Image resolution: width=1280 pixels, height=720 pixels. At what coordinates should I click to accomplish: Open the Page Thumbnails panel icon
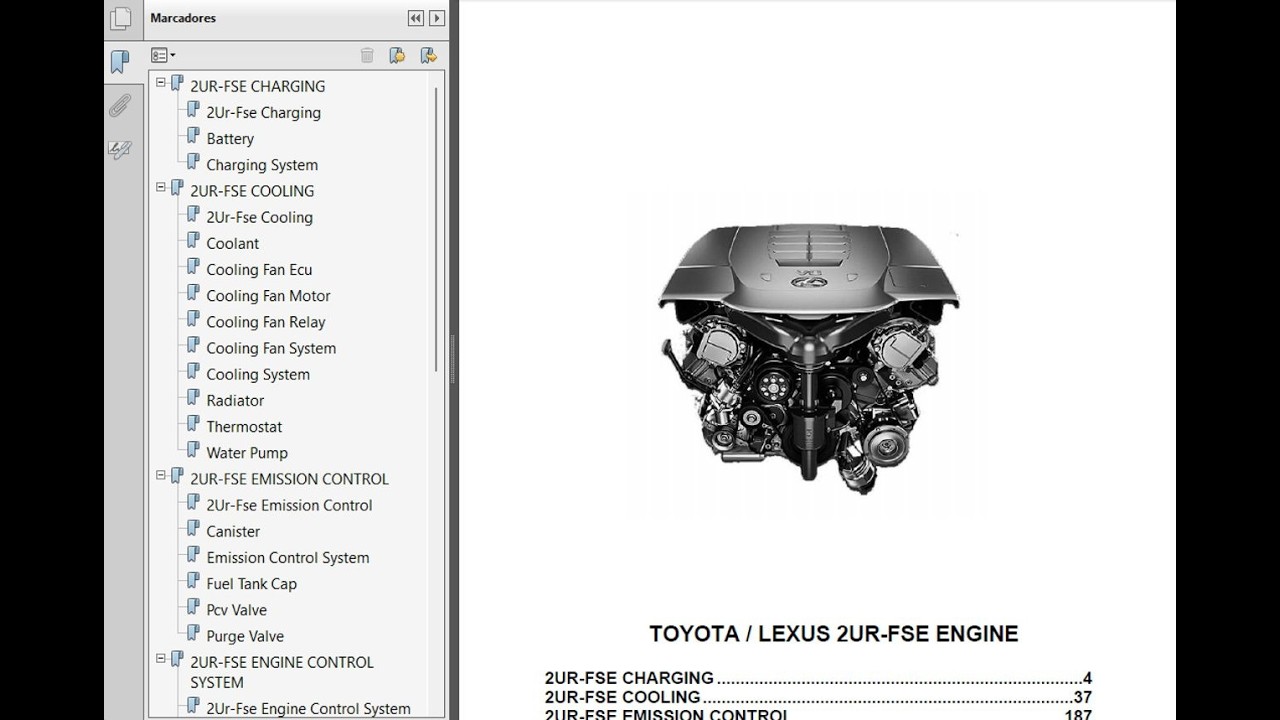[x=120, y=18]
